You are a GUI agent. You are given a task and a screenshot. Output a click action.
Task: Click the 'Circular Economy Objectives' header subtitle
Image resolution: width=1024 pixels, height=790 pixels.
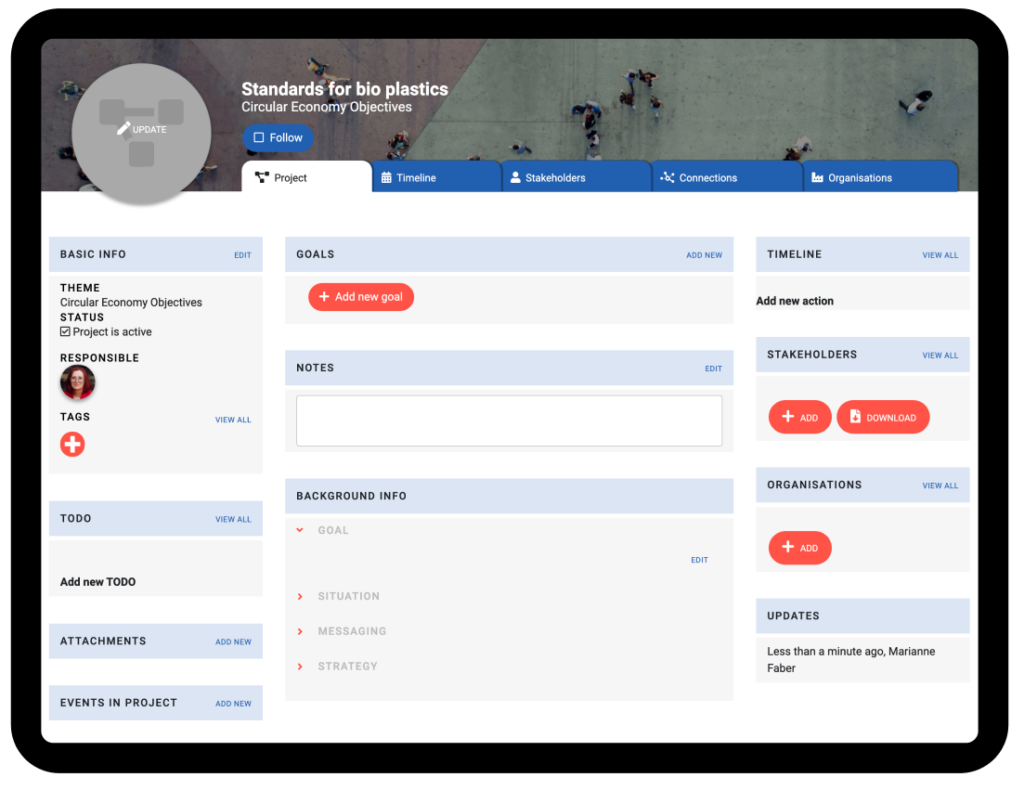tap(327, 107)
